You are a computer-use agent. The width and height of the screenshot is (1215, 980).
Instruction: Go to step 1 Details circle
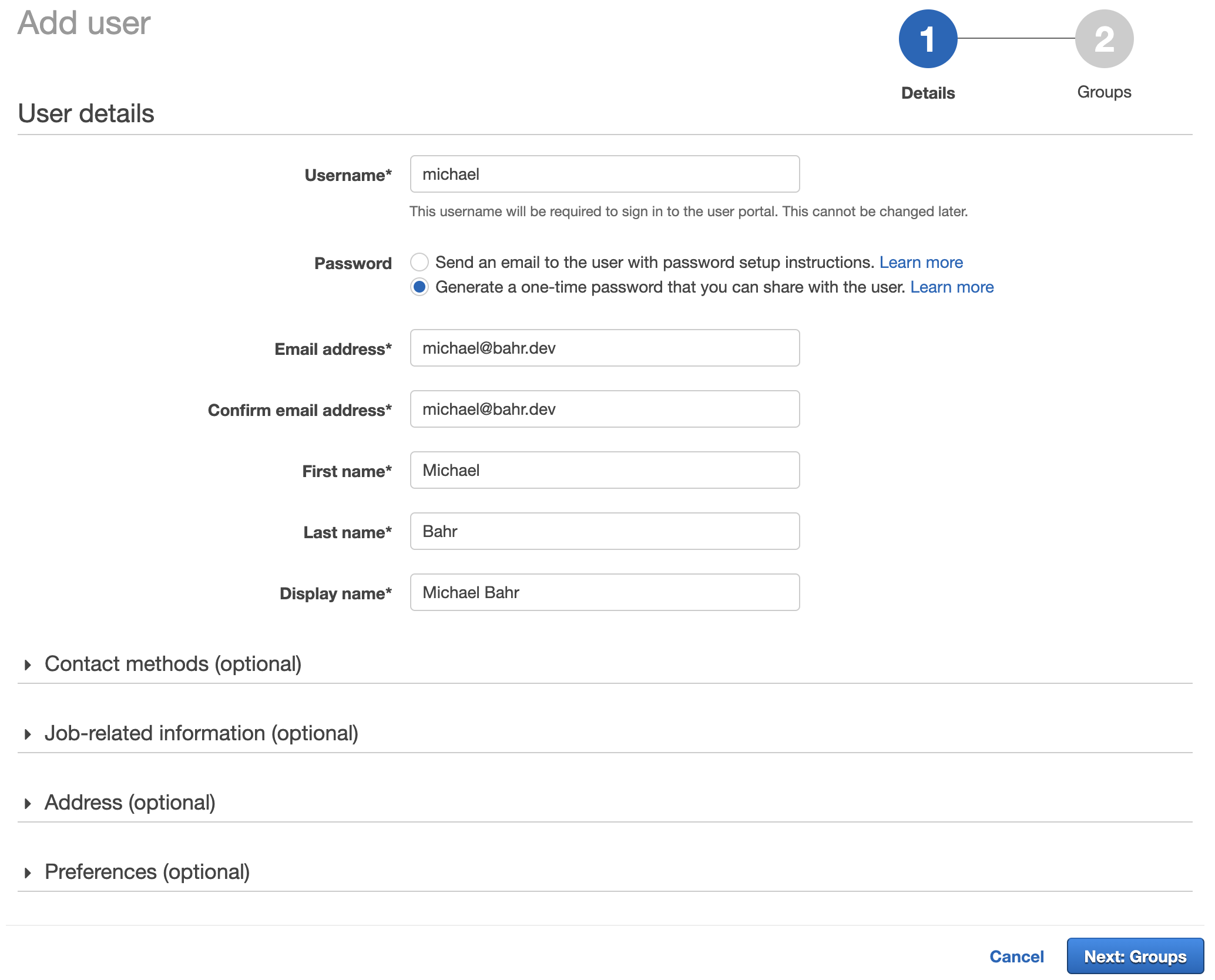point(928,39)
